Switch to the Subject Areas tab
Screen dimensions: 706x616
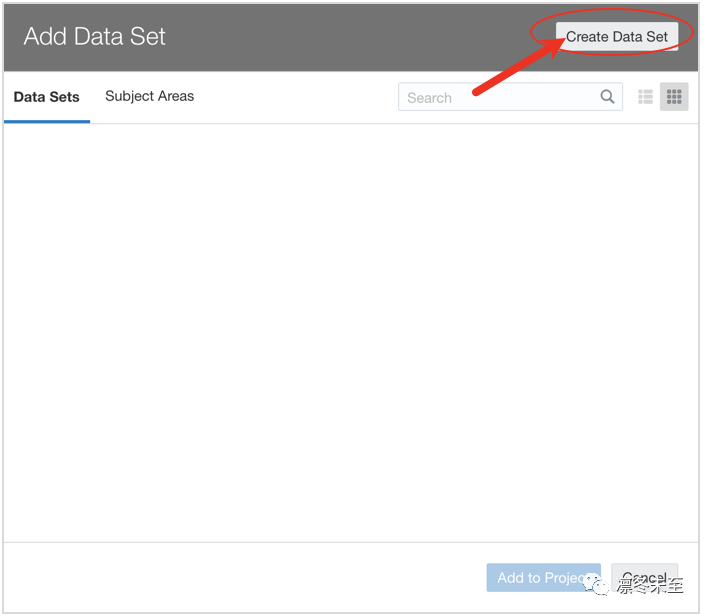pos(149,96)
